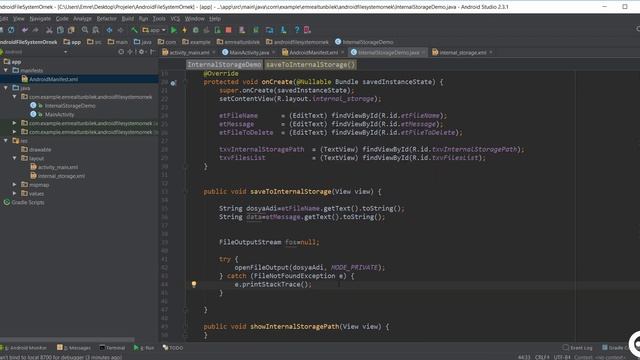Expand the second com.example package
This screenshot has height=360, width=640.
(x=15, y=123)
